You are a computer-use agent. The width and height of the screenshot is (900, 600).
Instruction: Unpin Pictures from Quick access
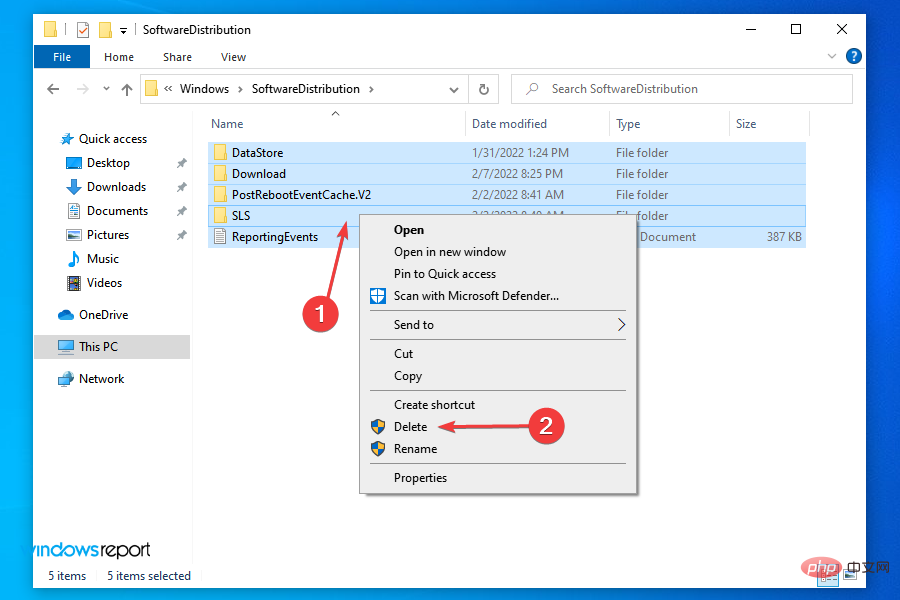[x=181, y=234]
